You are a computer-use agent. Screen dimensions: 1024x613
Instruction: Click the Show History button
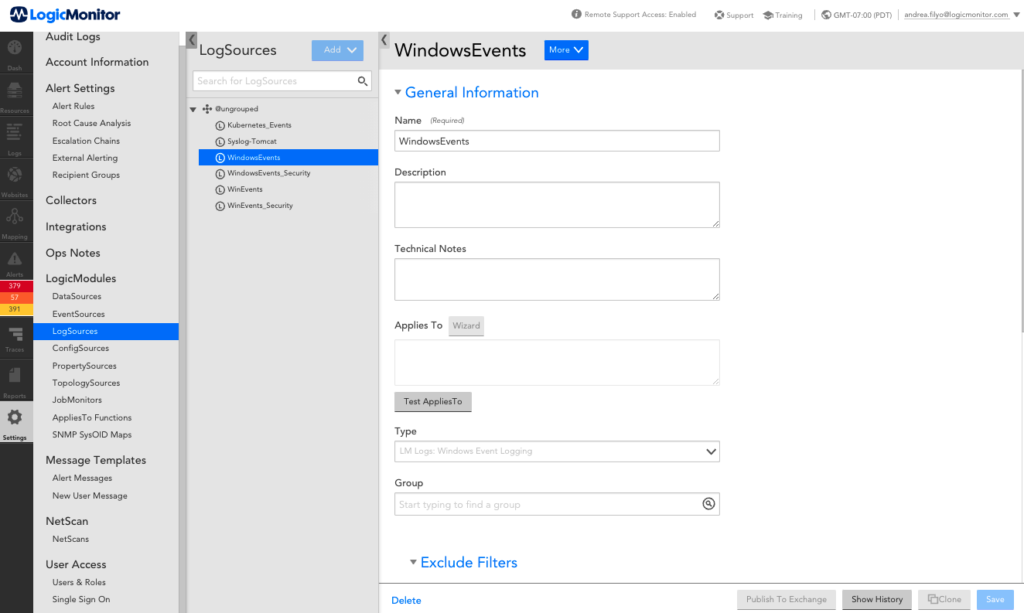tap(877, 599)
